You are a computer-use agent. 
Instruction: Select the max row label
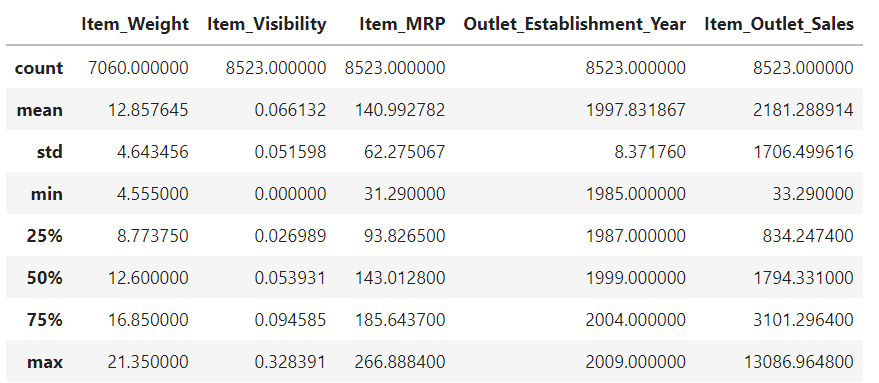(45, 362)
